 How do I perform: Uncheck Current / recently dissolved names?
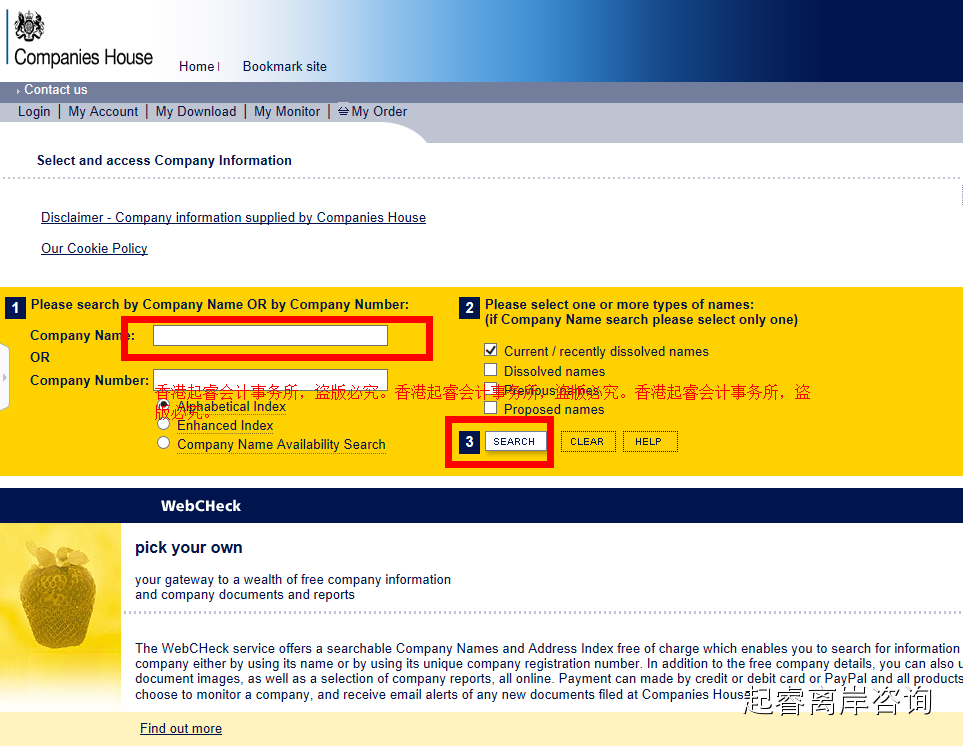490,350
